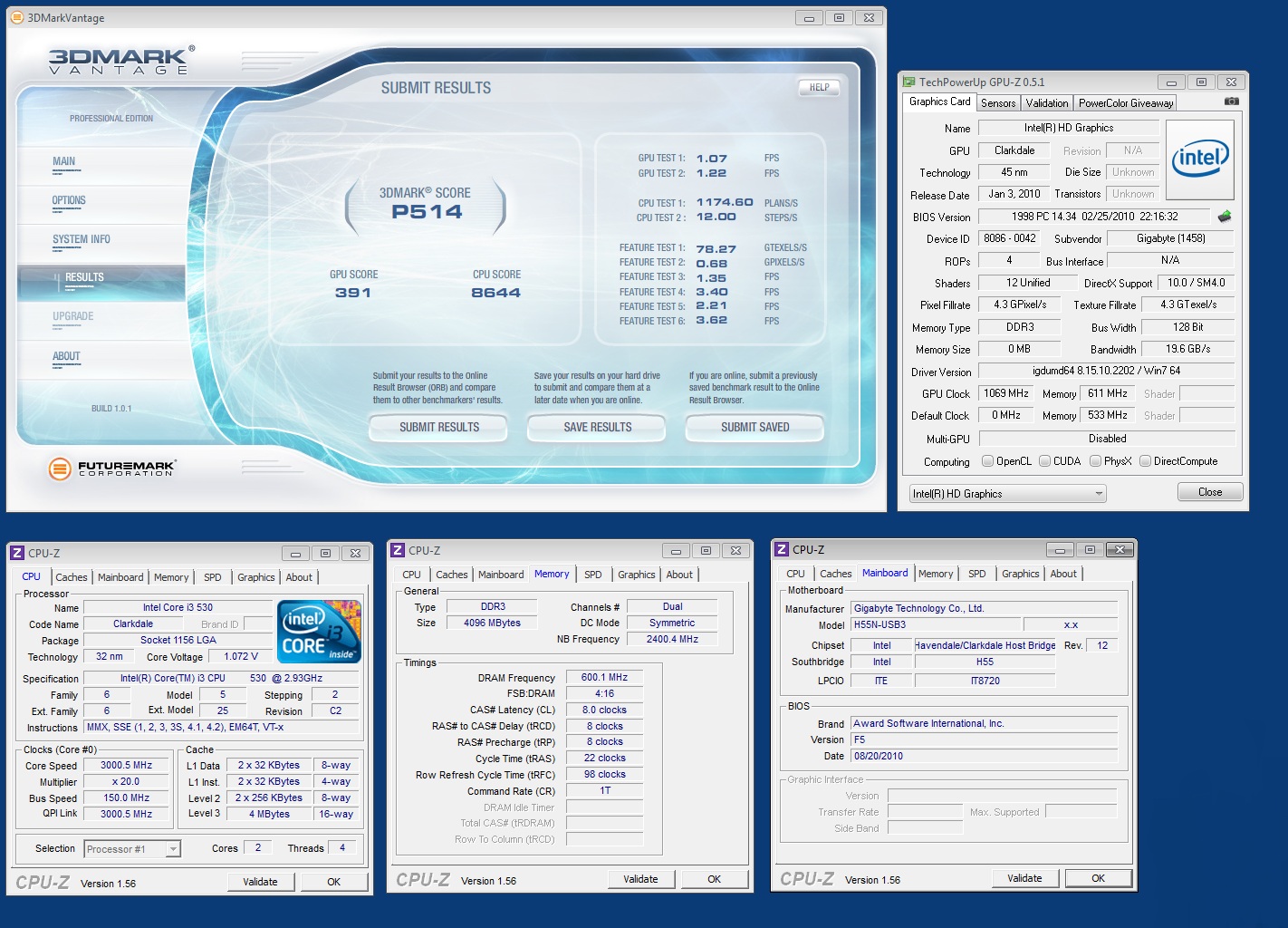Viewport: 1288px width, 928px height.
Task: Open the Validation tab in GPU-Z
Action: pos(1047,103)
